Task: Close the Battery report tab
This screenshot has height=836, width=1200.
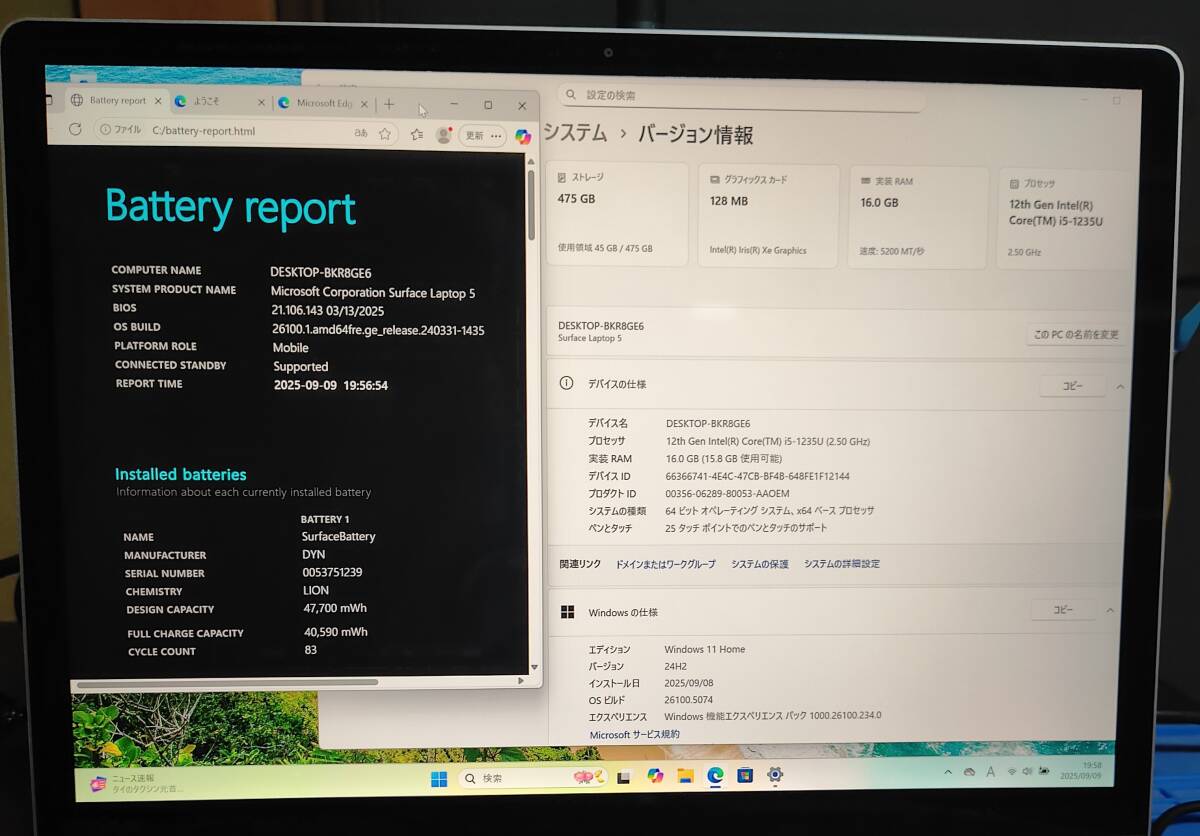Action: [x=157, y=101]
